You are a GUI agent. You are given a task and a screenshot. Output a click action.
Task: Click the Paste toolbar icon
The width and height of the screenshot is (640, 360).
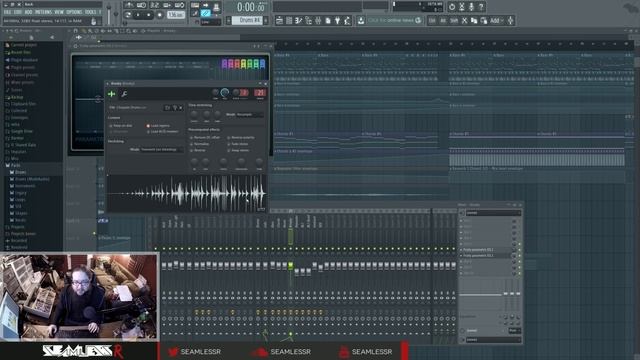pos(484,20)
